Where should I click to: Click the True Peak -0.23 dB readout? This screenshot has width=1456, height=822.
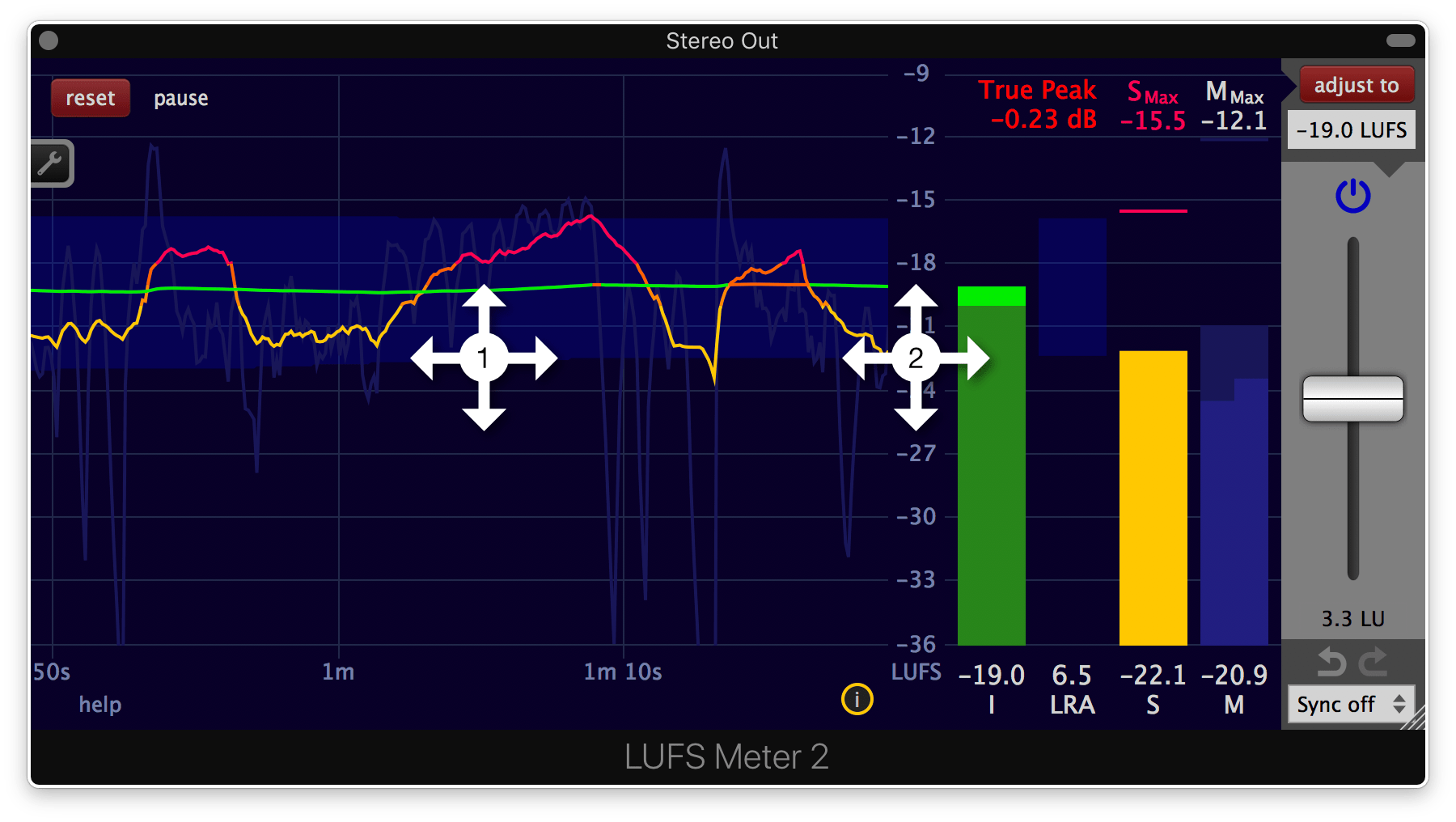click(1039, 104)
